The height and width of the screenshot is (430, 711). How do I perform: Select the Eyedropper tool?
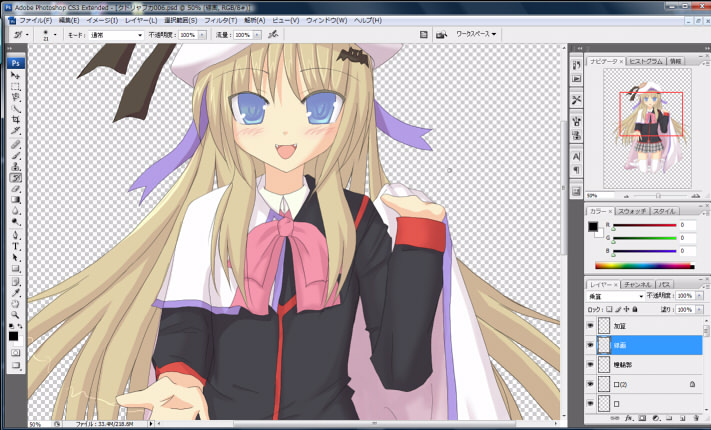click(15, 293)
